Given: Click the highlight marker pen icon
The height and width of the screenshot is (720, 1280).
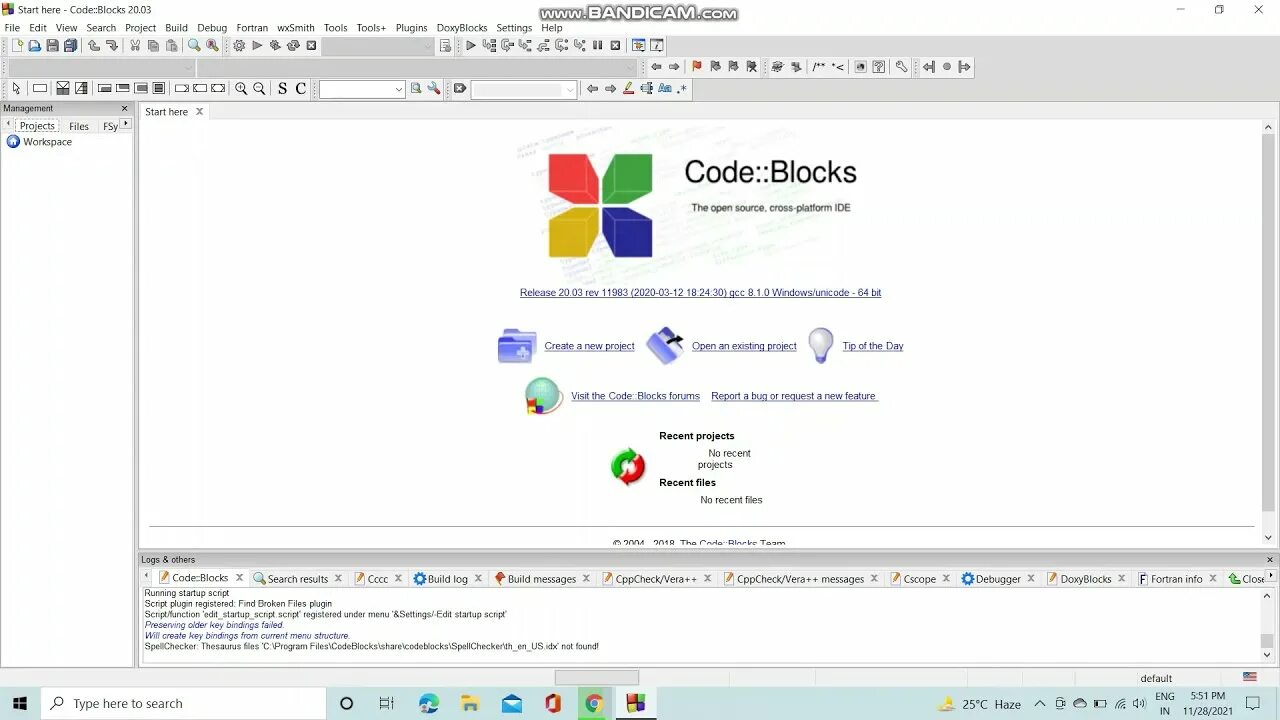Looking at the screenshot, I should point(628,88).
